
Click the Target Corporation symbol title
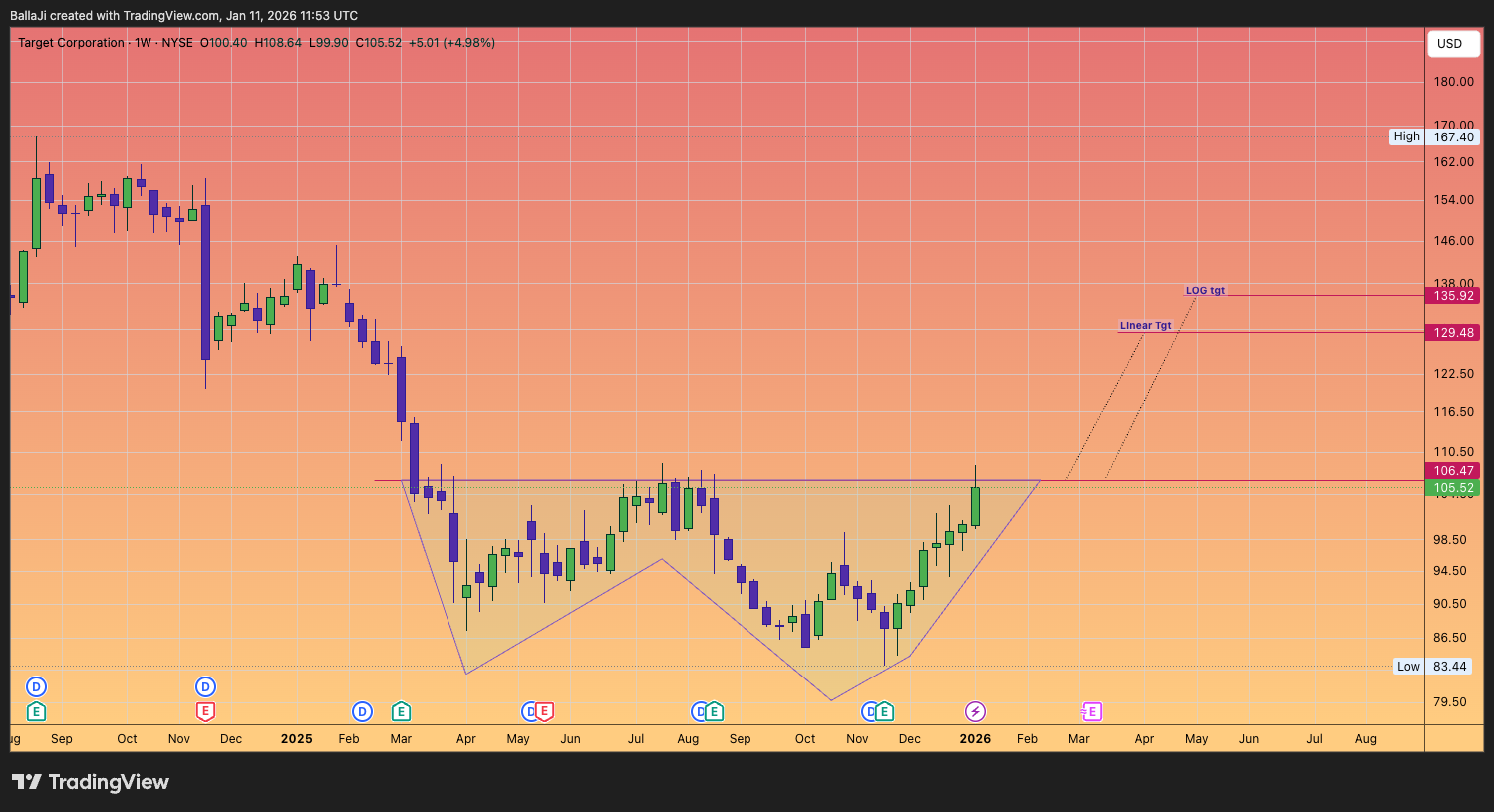(71, 43)
